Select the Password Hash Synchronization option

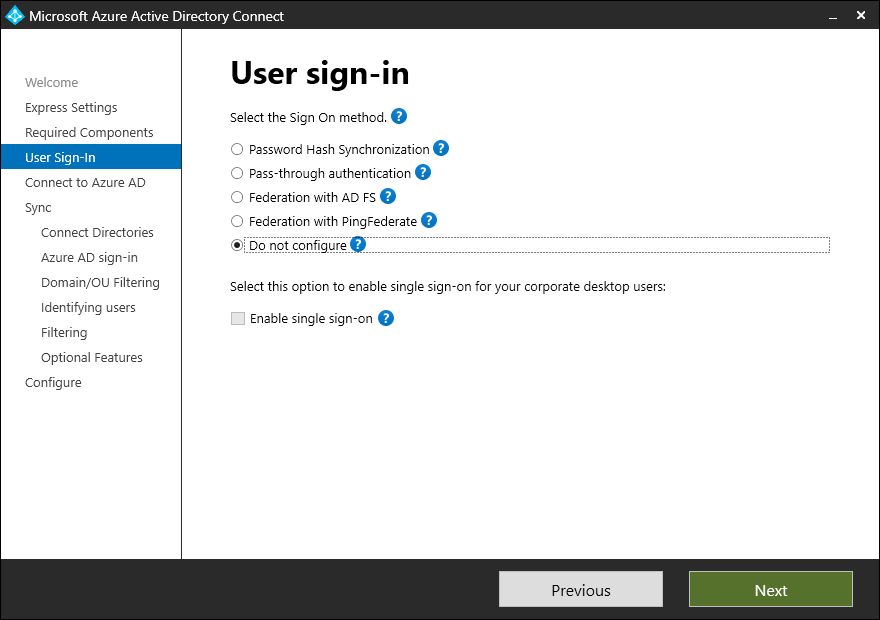pyautogui.click(x=236, y=148)
